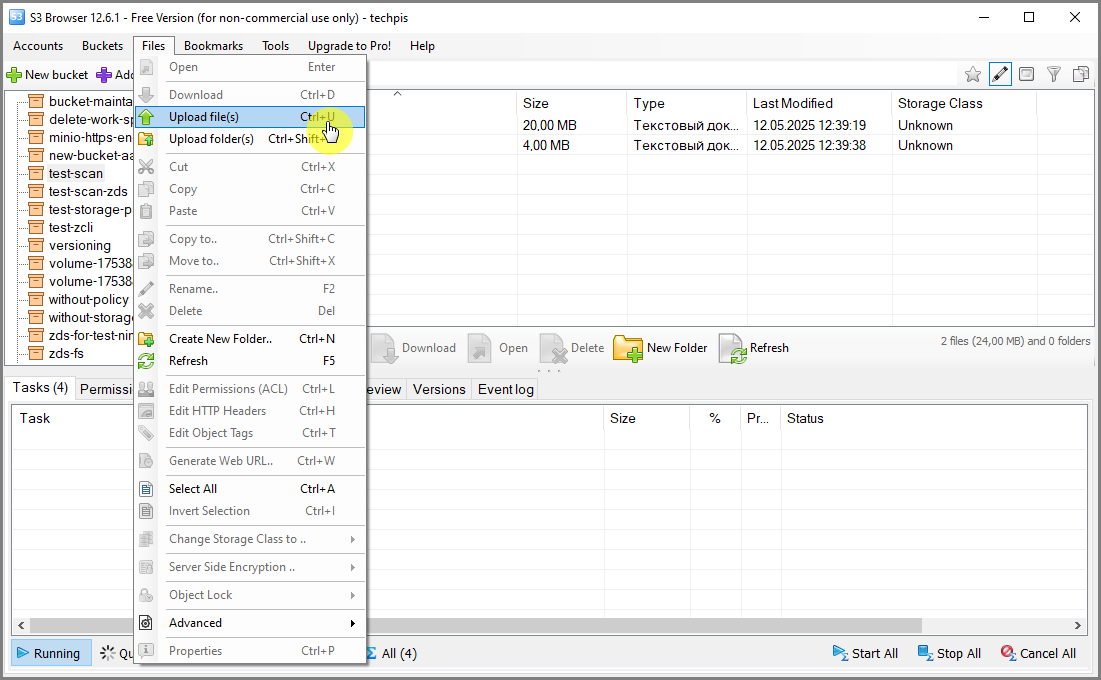
Task: Click the tasks horizontal scrollbar thumb
Action: pos(476,625)
